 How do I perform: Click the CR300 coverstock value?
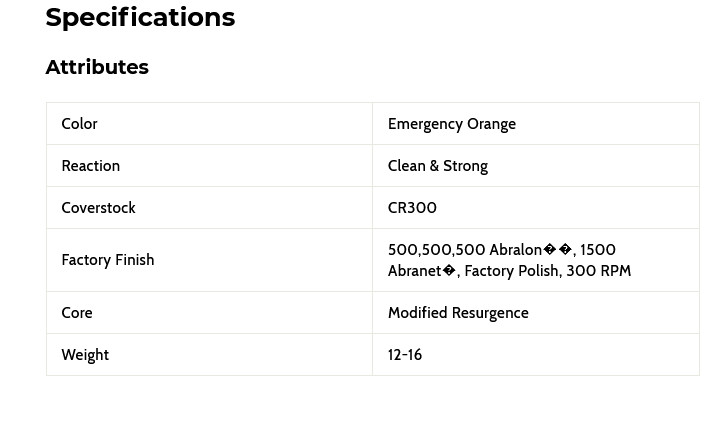pyautogui.click(x=412, y=208)
